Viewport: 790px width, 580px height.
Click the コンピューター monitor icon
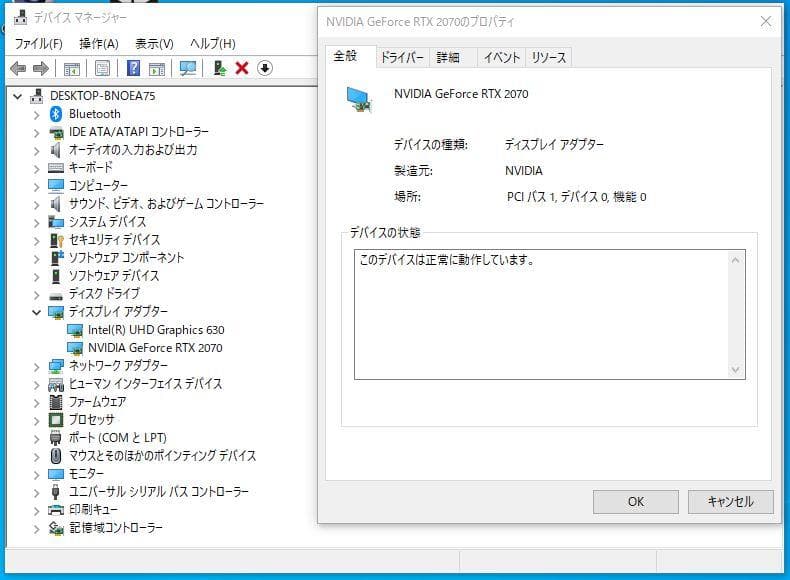56,185
